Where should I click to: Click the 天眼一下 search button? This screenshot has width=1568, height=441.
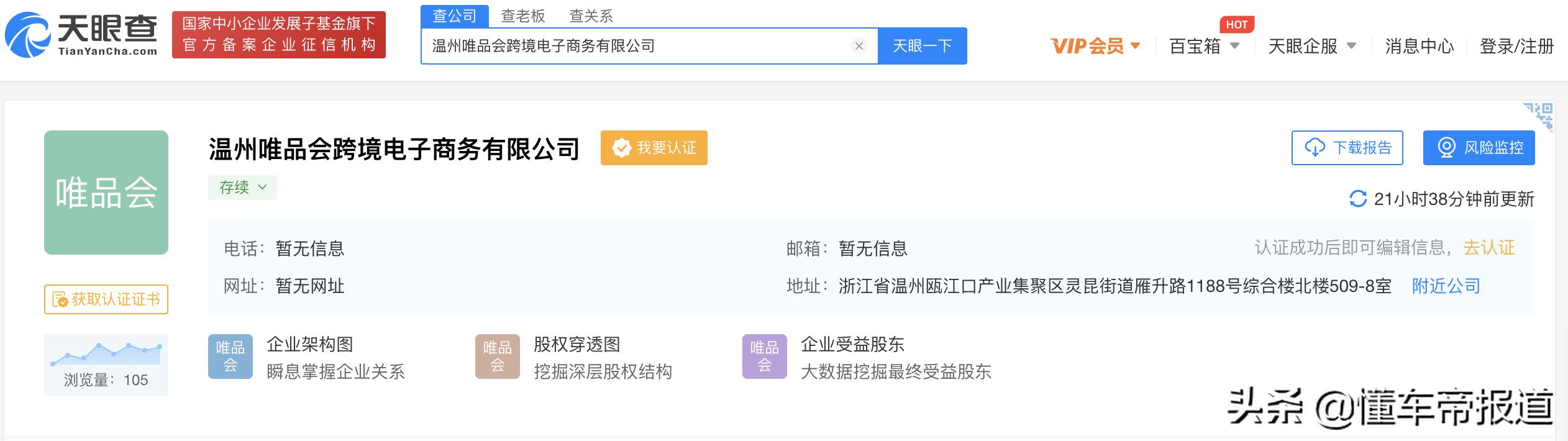pyautogui.click(x=922, y=46)
